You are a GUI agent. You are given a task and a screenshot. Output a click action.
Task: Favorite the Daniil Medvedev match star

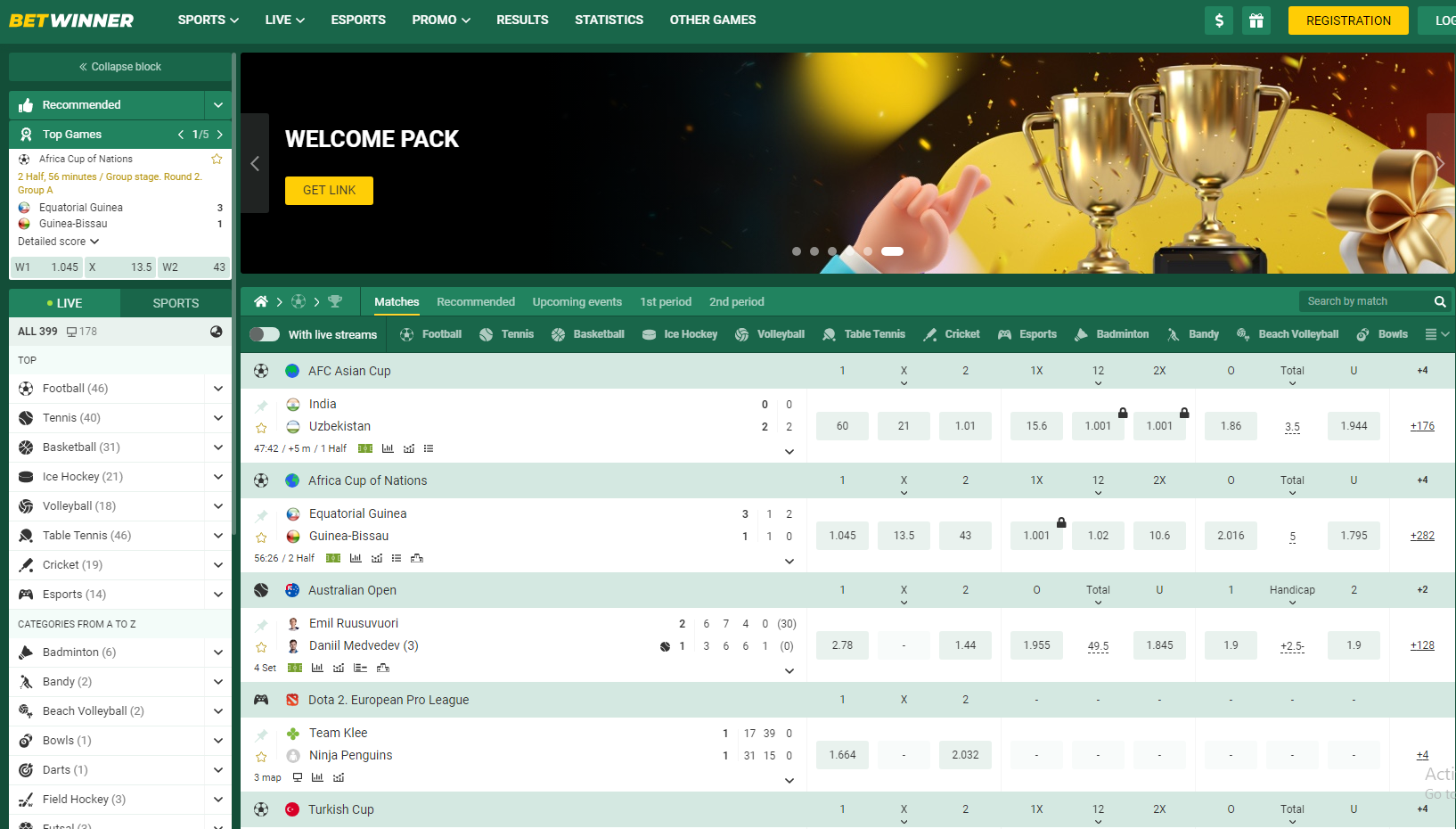[x=261, y=647]
